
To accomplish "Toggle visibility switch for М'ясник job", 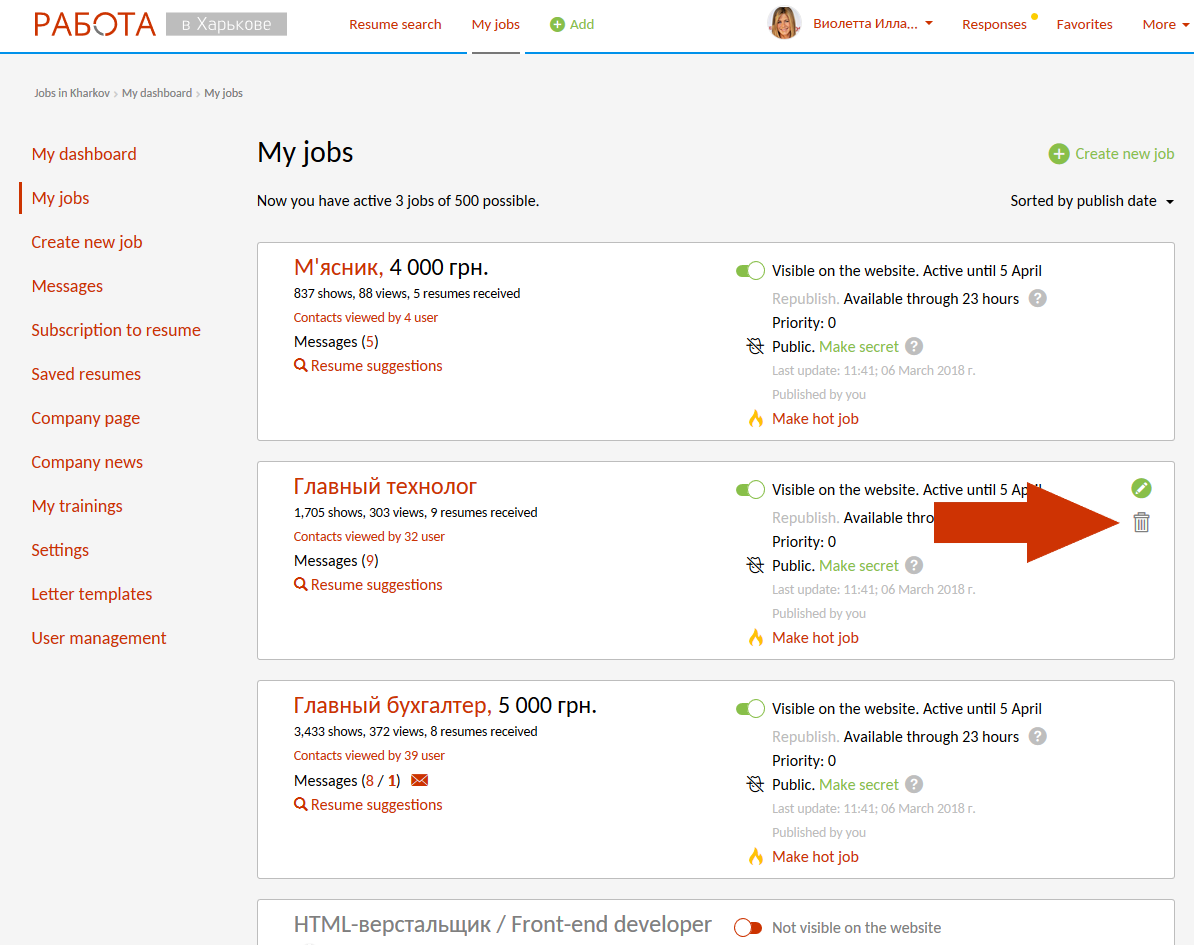I will pyautogui.click(x=750, y=271).
